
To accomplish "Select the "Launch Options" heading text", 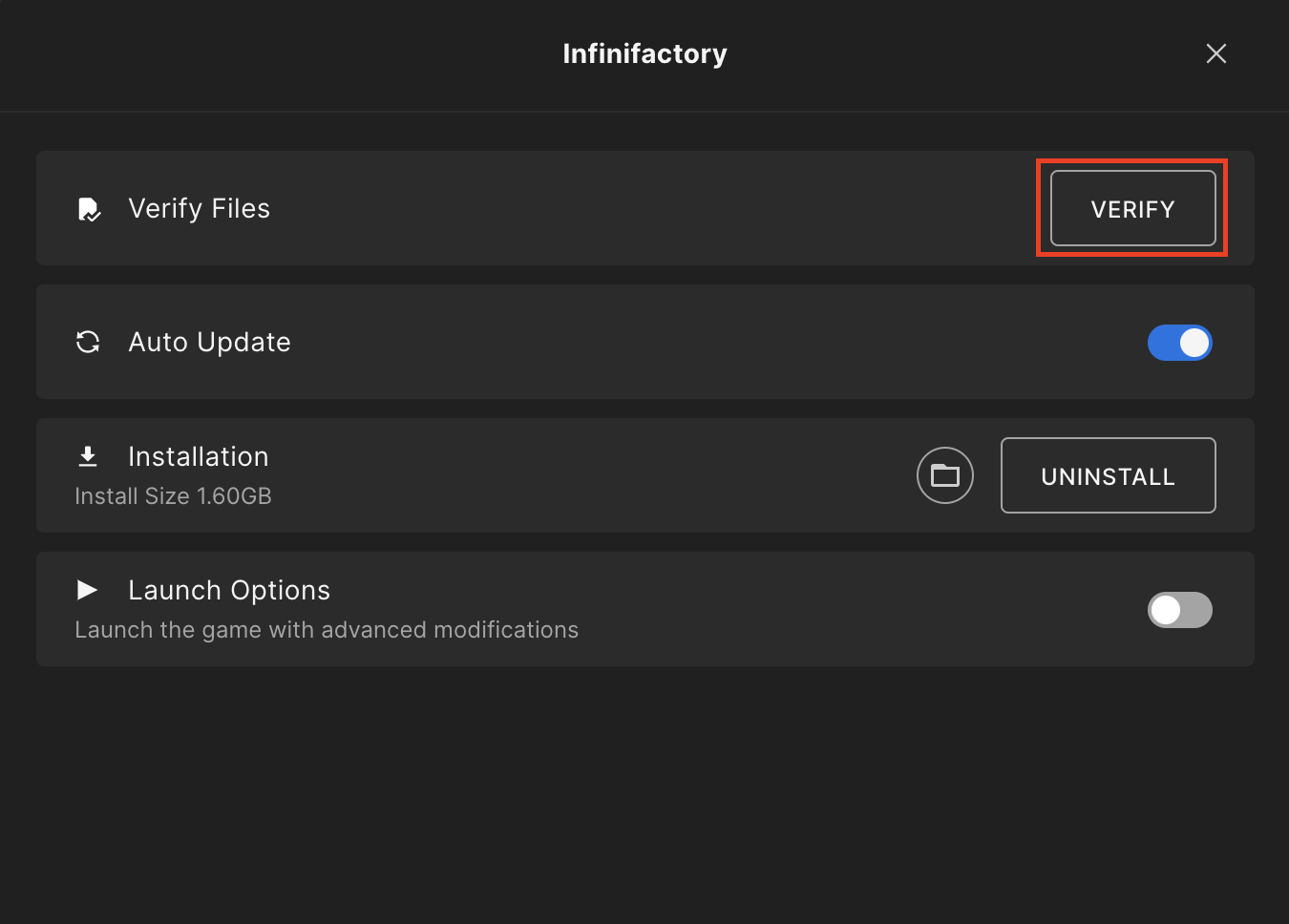I will click(x=229, y=590).
